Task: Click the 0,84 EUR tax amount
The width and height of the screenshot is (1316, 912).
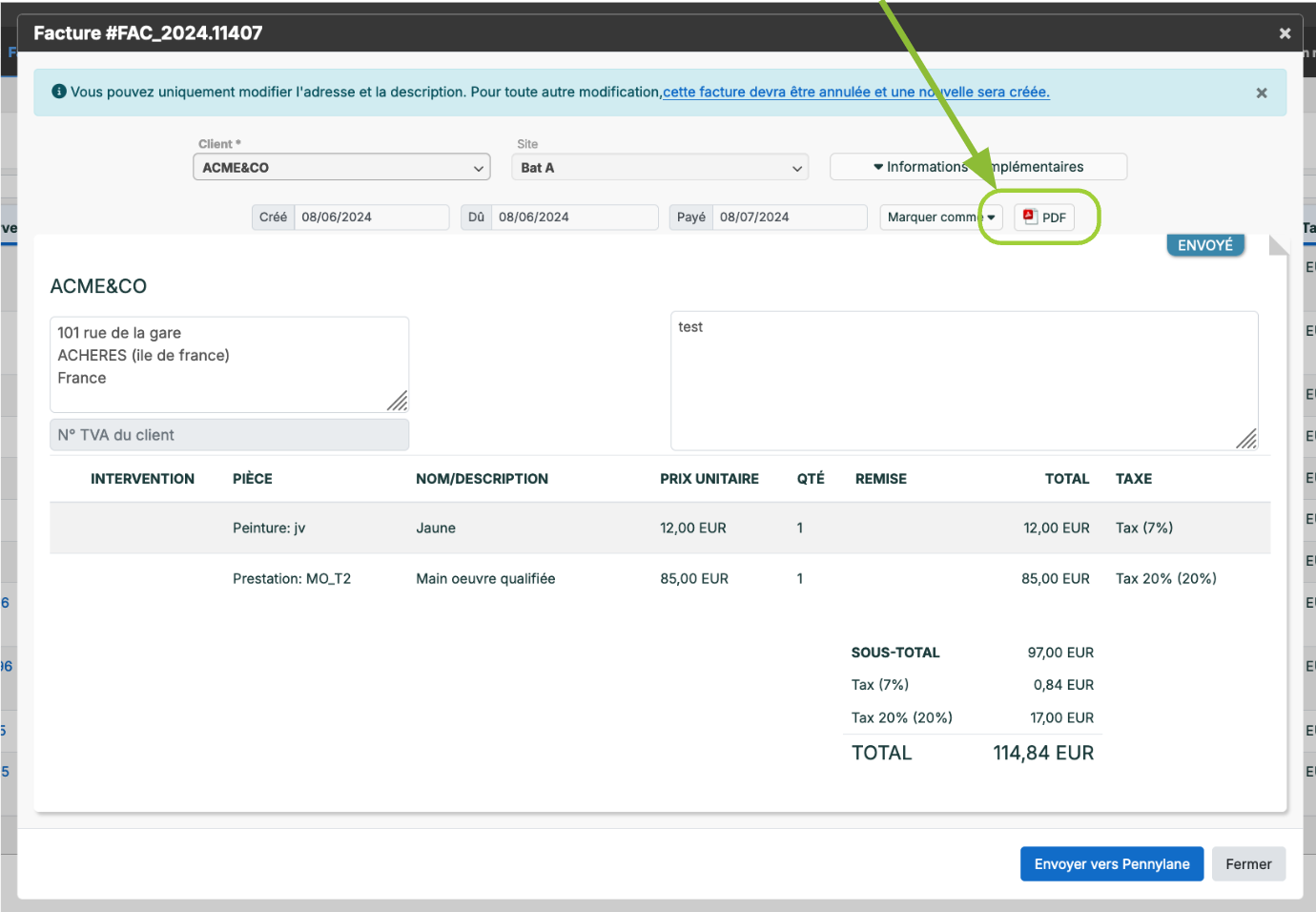Action: [x=1063, y=685]
